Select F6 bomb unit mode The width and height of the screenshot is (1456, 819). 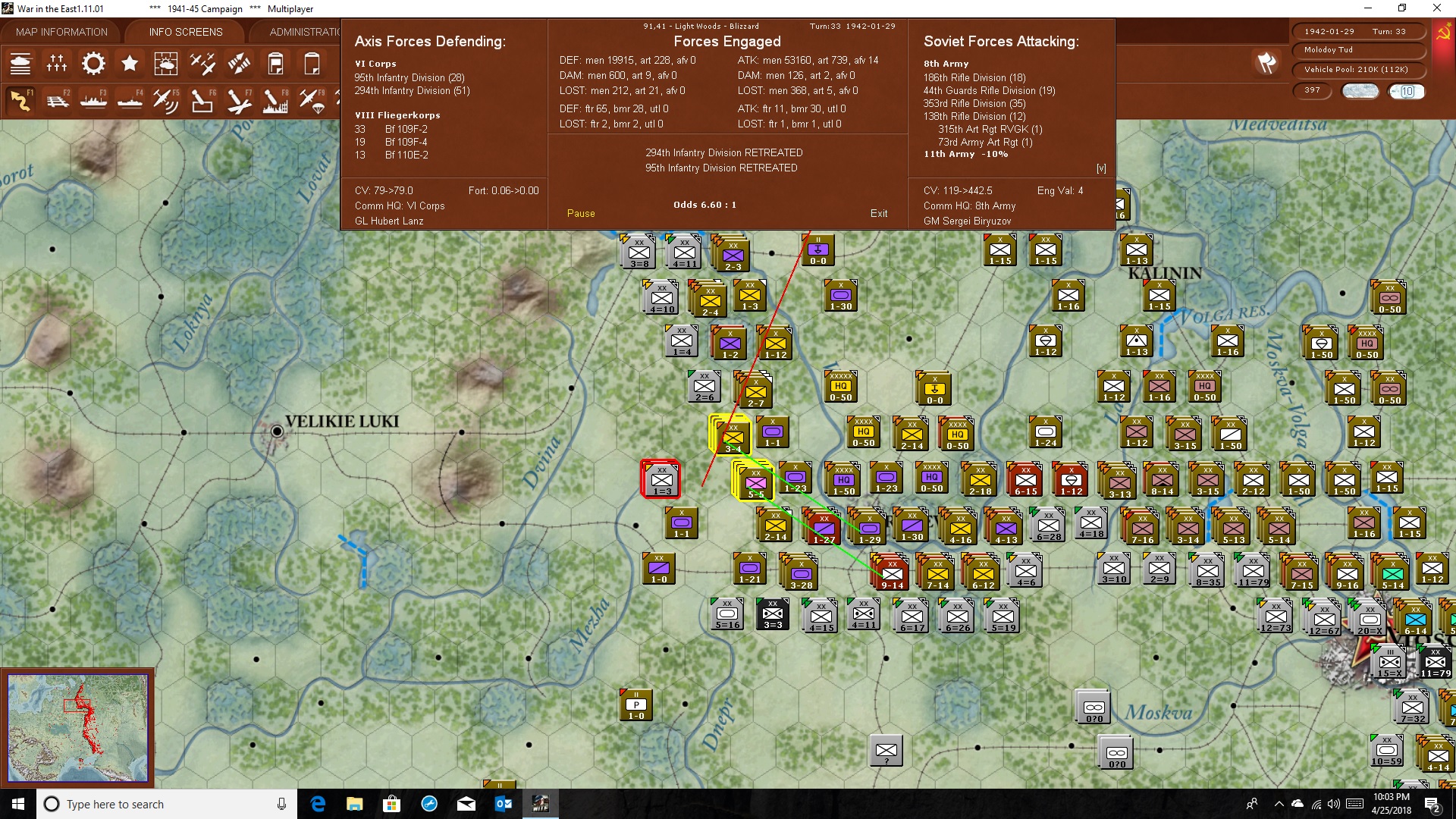click(202, 100)
